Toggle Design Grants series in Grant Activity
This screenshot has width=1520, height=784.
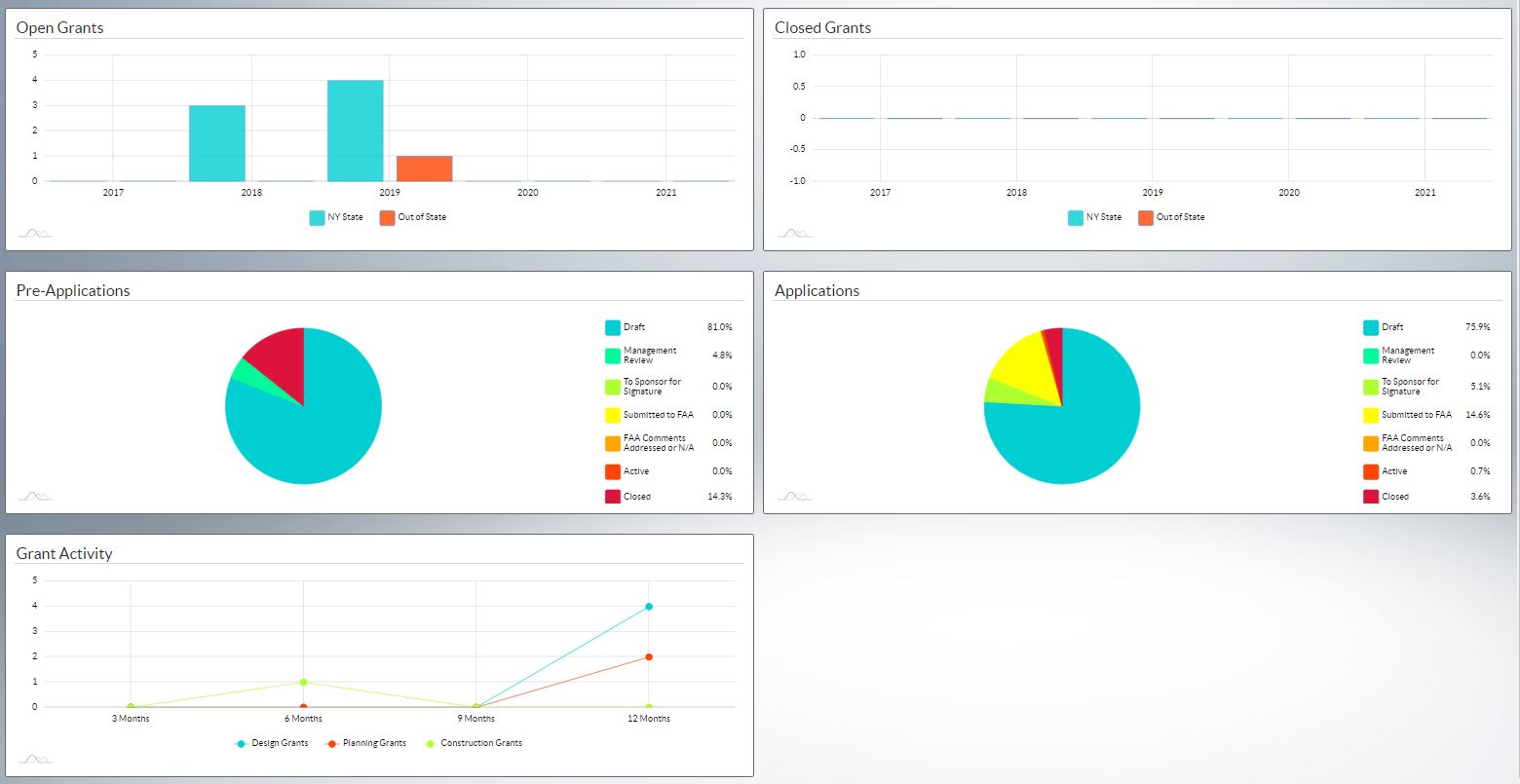click(272, 743)
